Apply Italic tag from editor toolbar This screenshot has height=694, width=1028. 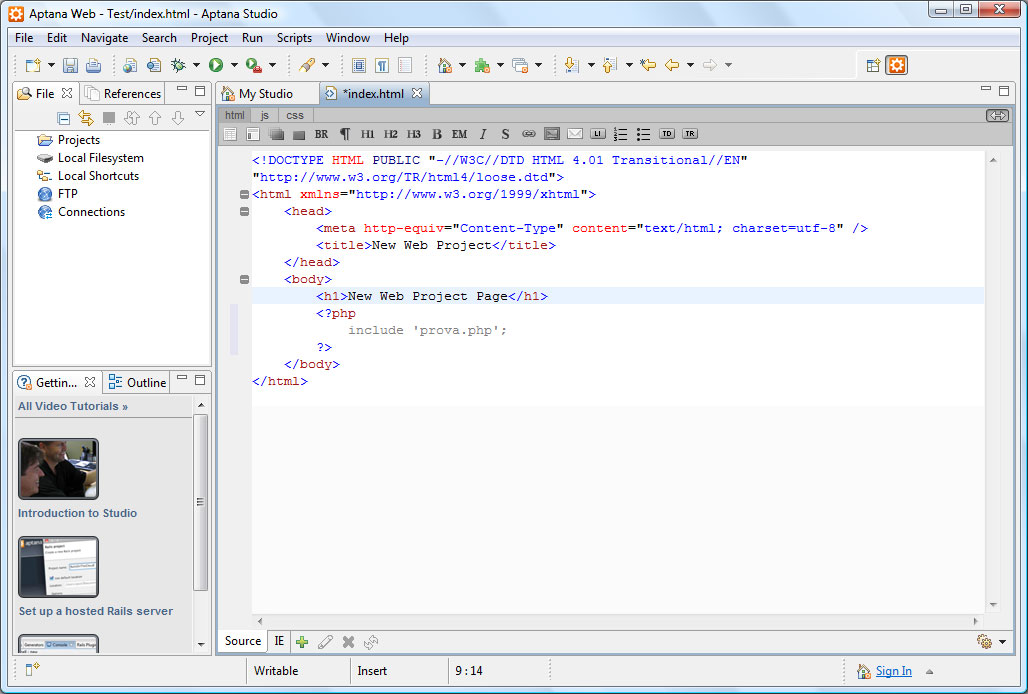coord(483,134)
